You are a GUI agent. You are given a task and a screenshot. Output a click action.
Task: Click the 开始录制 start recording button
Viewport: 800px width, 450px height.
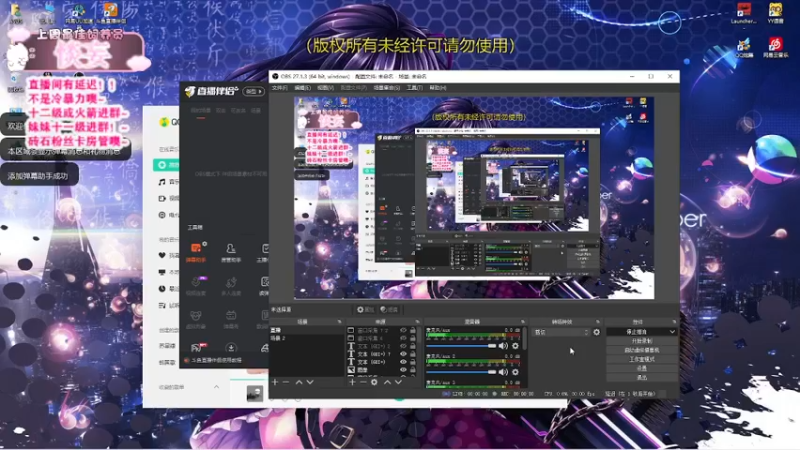click(642, 341)
